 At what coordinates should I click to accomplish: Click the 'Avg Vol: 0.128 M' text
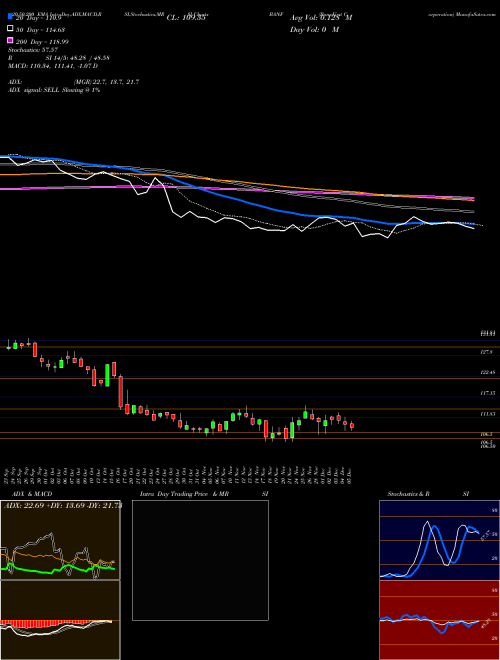click(x=321, y=18)
